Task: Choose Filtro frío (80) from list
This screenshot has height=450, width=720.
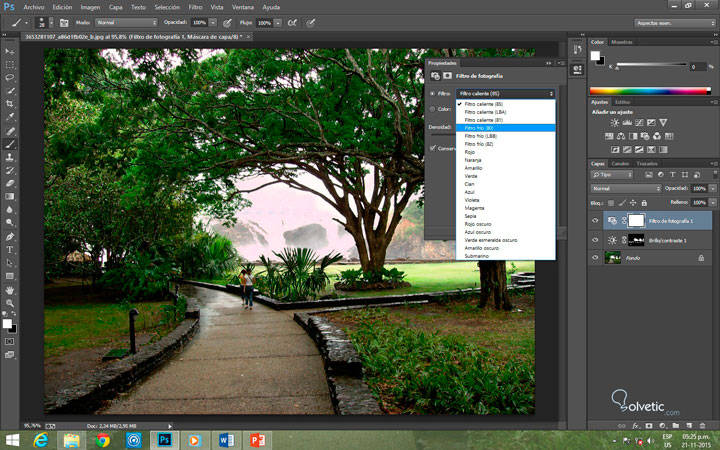Action: (506, 128)
